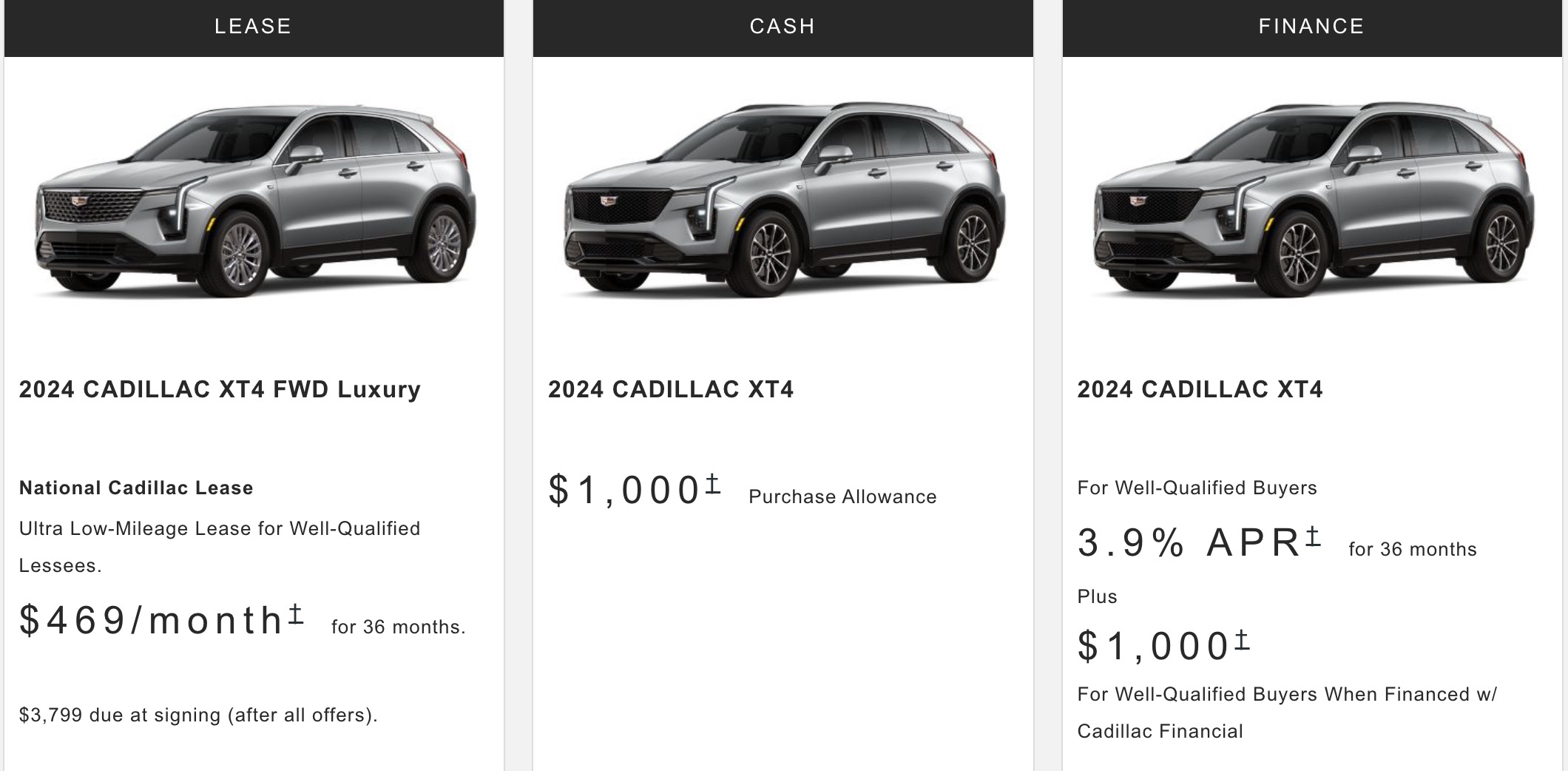
Task: Click the 2024 CADILLAC XT4 FWD Luxury title
Action: 220,389
